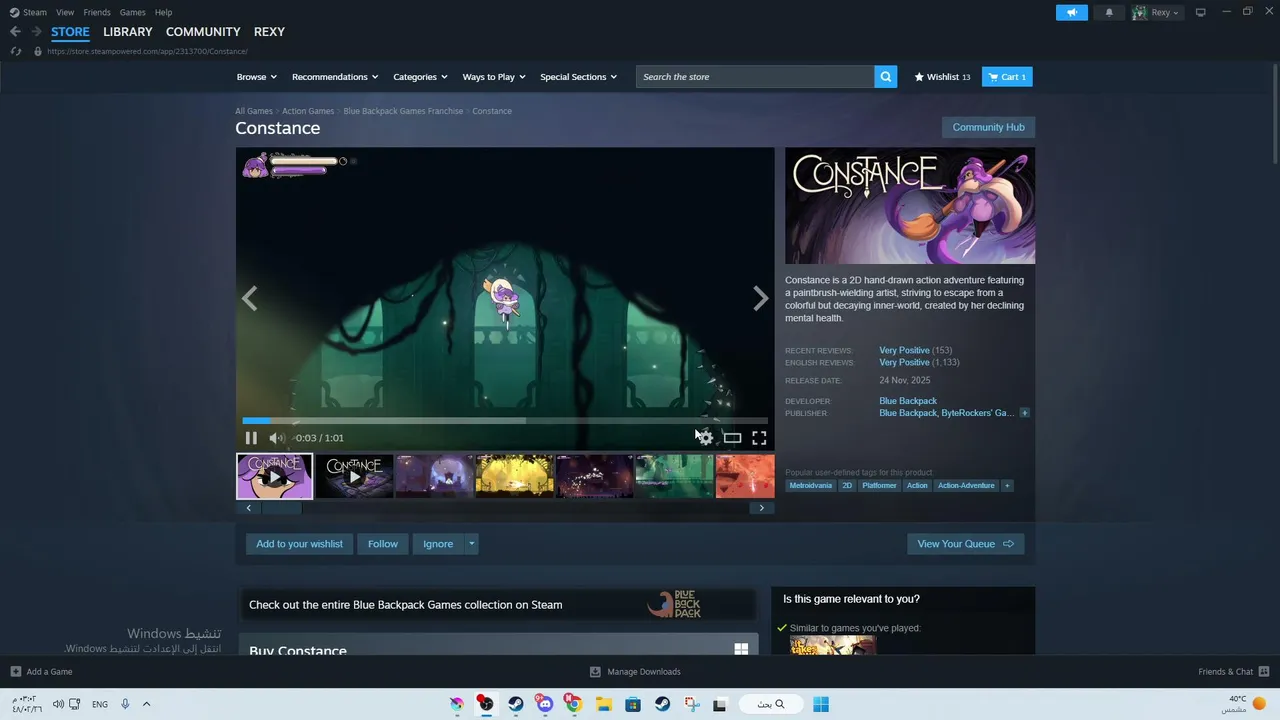Screen dimensions: 1280x720
Task: Open the Wishlist star link
Action: 942,77
